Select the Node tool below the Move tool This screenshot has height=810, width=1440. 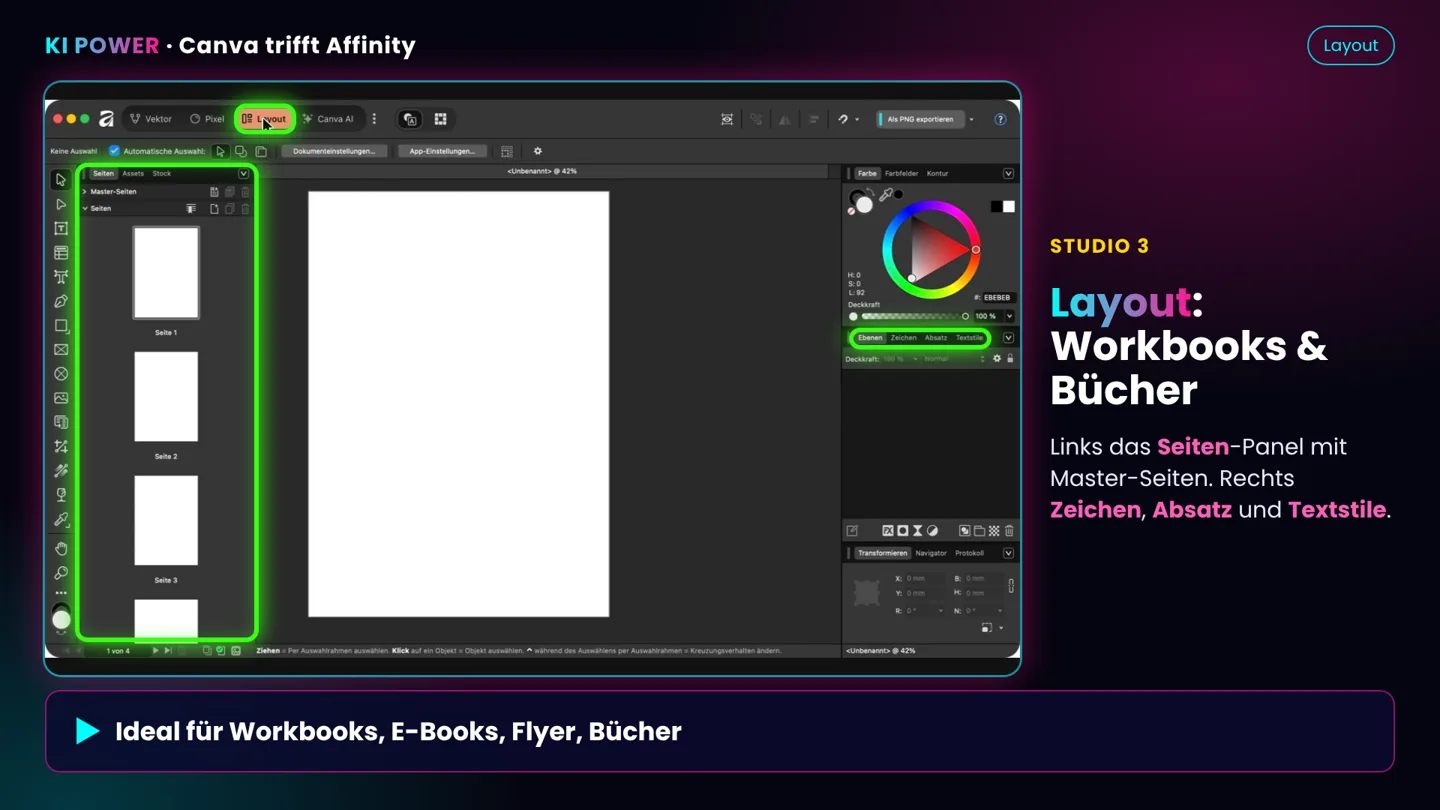point(61,204)
